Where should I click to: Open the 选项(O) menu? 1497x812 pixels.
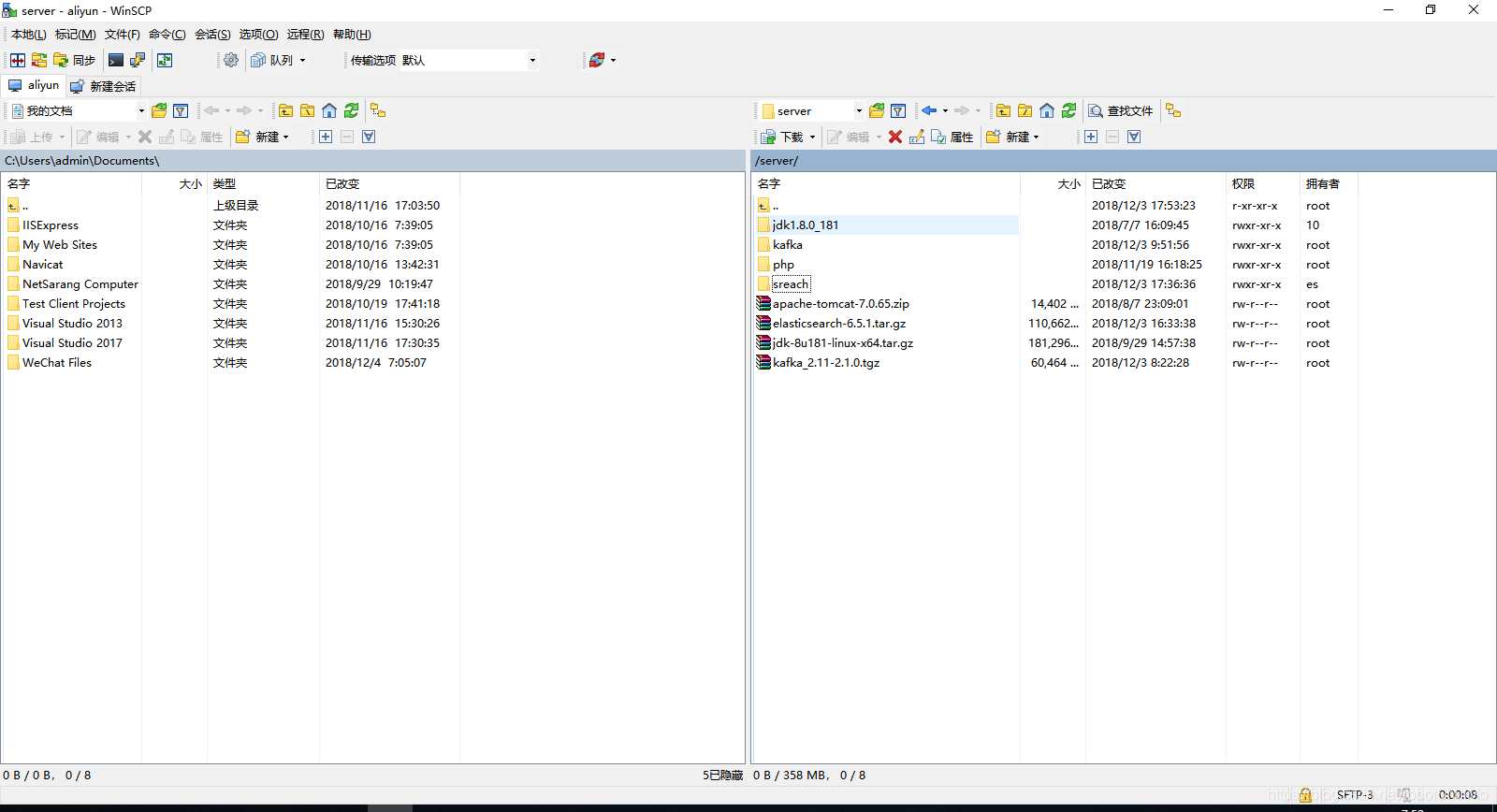(x=258, y=35)
